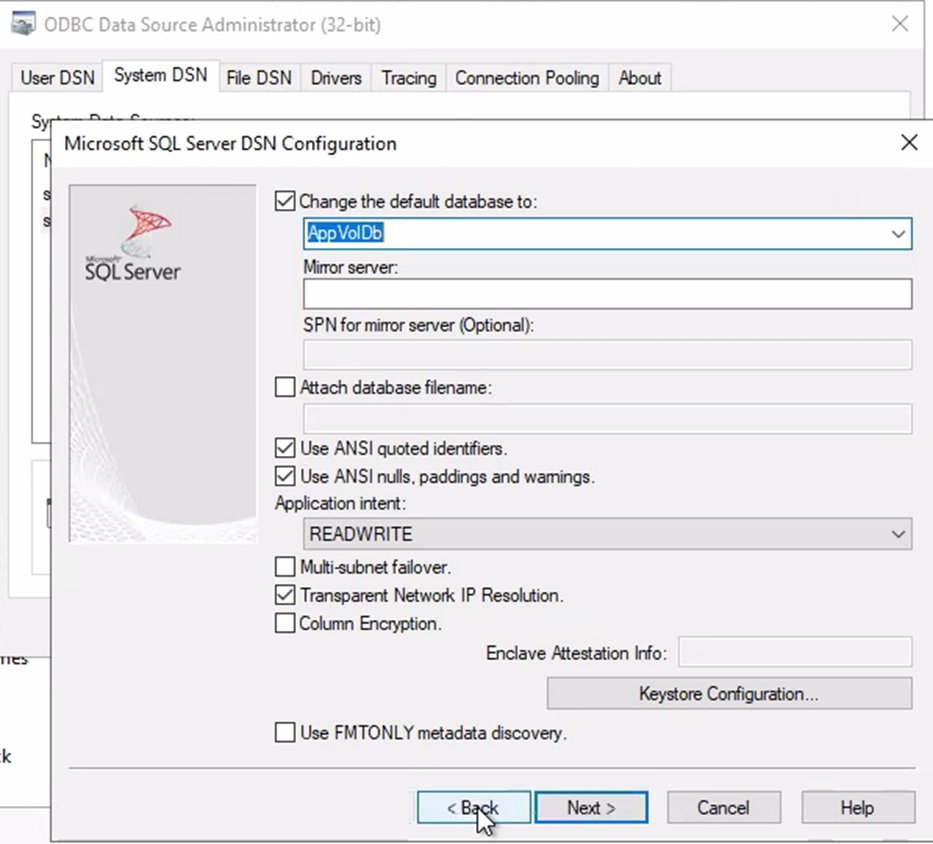The width and height of the screenshot is (933, 844).
Task: Open Keystore Configuration button
Action: click(x=729, y=693)
